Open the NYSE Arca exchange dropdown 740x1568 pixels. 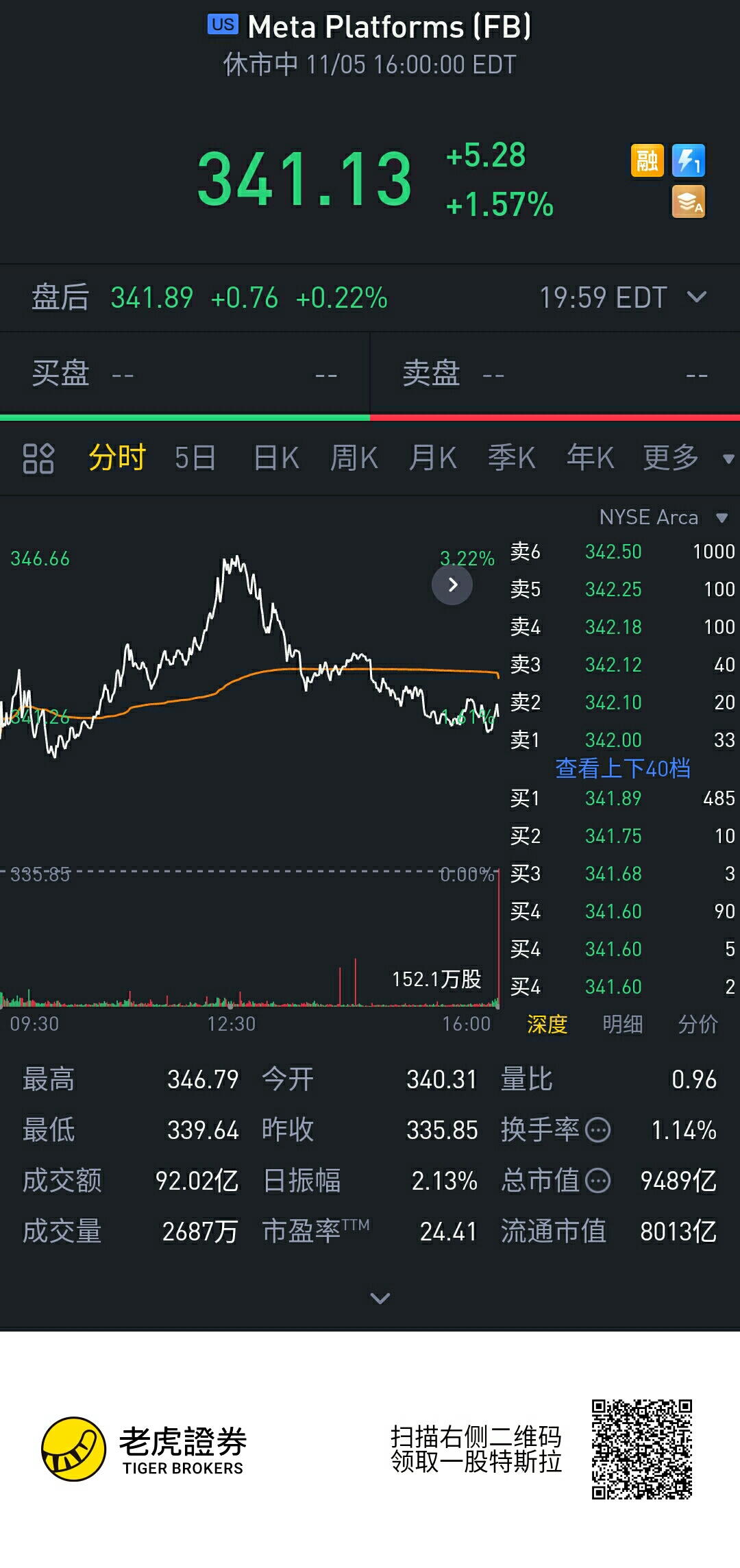(x=663, y=517)
